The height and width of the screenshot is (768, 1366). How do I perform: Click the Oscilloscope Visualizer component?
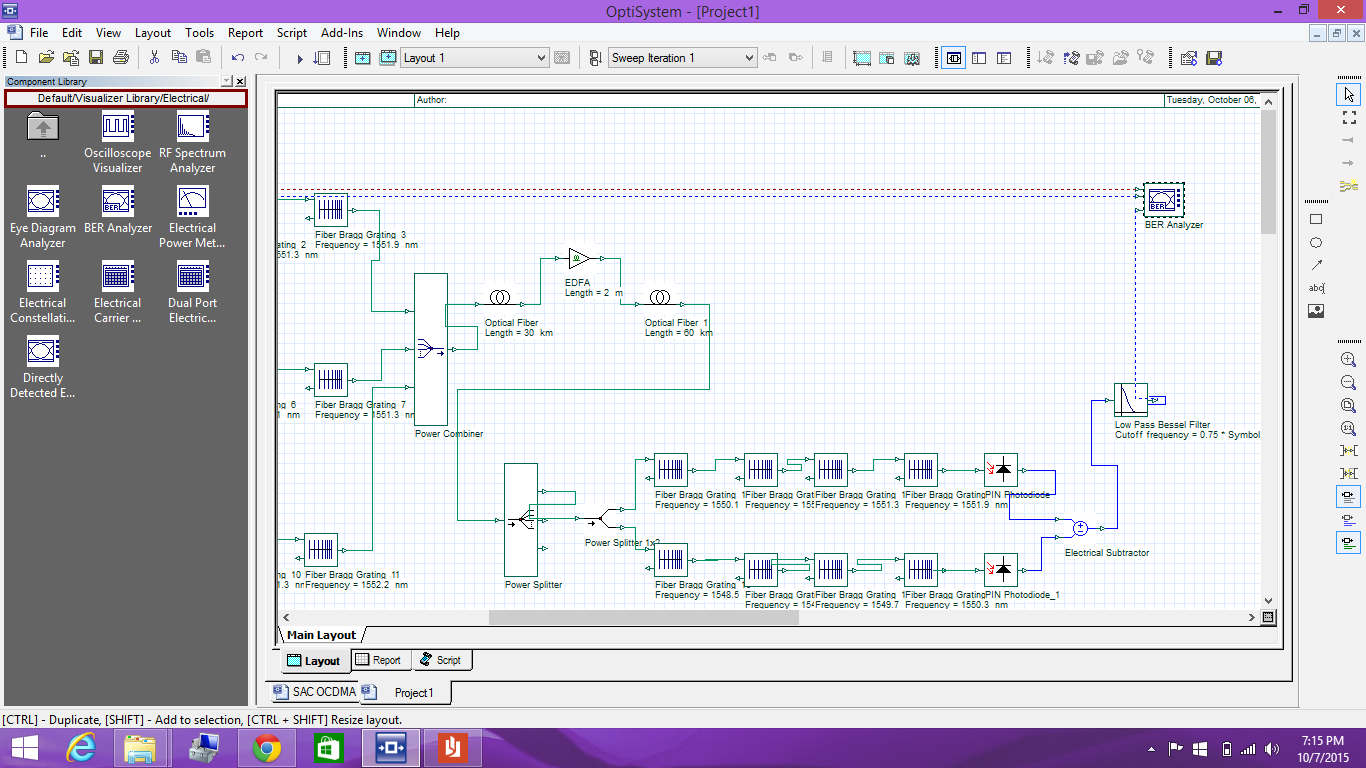click(x=118, y=143)
